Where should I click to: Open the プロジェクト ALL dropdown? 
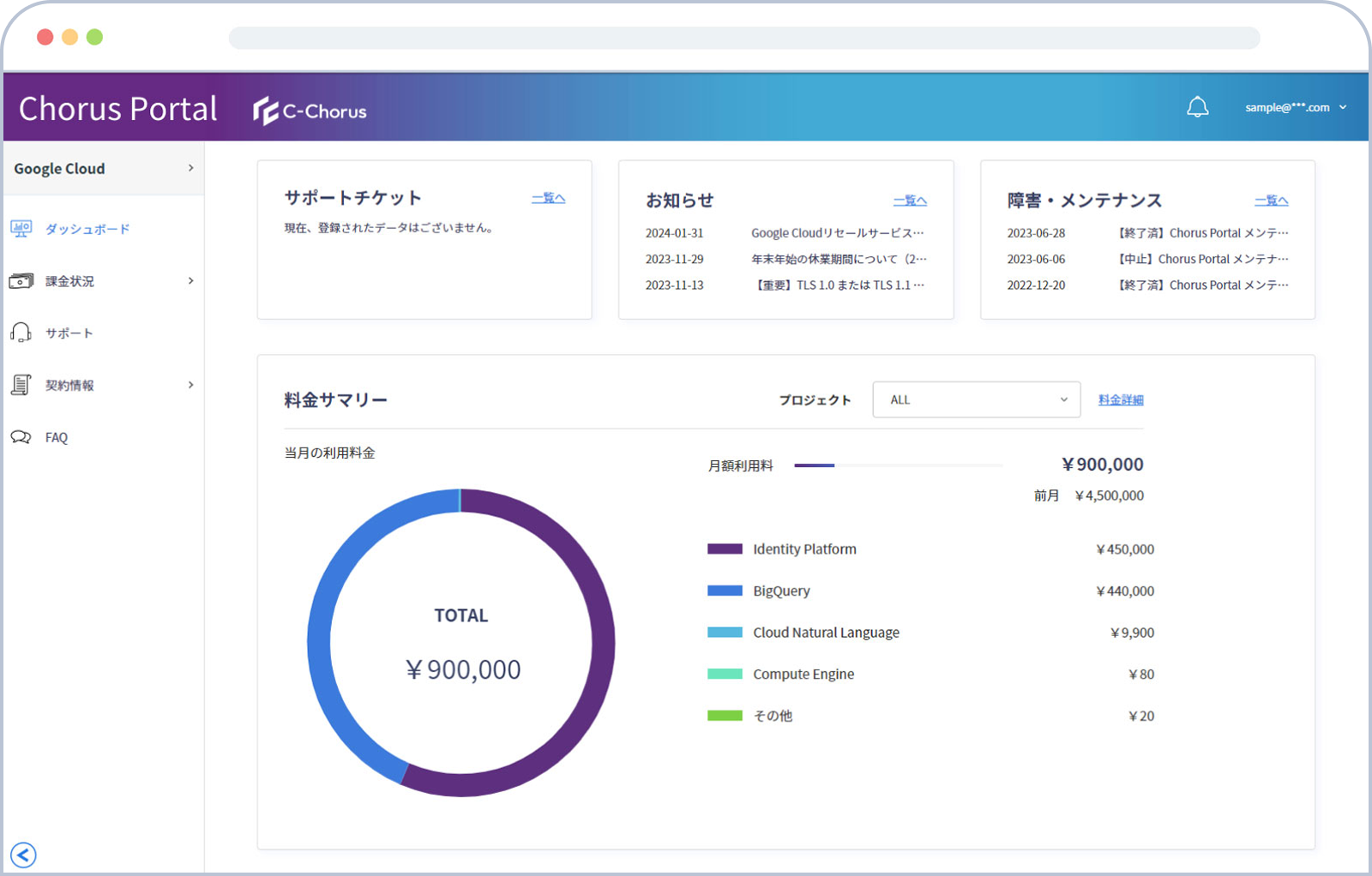pyautogui.click(x=976, y=399)
